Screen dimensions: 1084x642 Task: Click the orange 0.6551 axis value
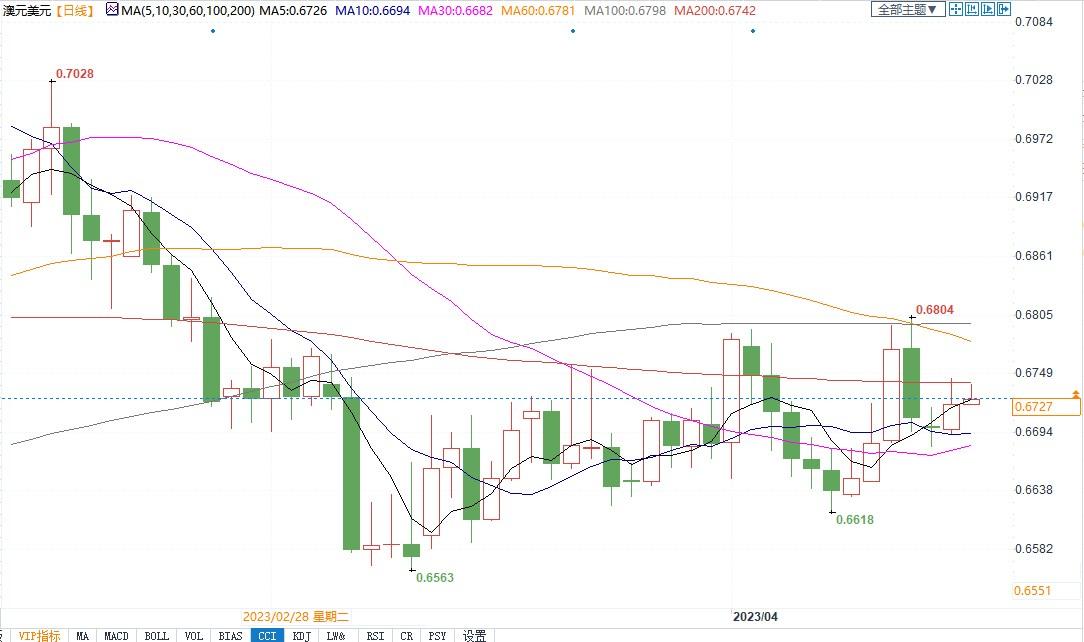[1033, 591]
